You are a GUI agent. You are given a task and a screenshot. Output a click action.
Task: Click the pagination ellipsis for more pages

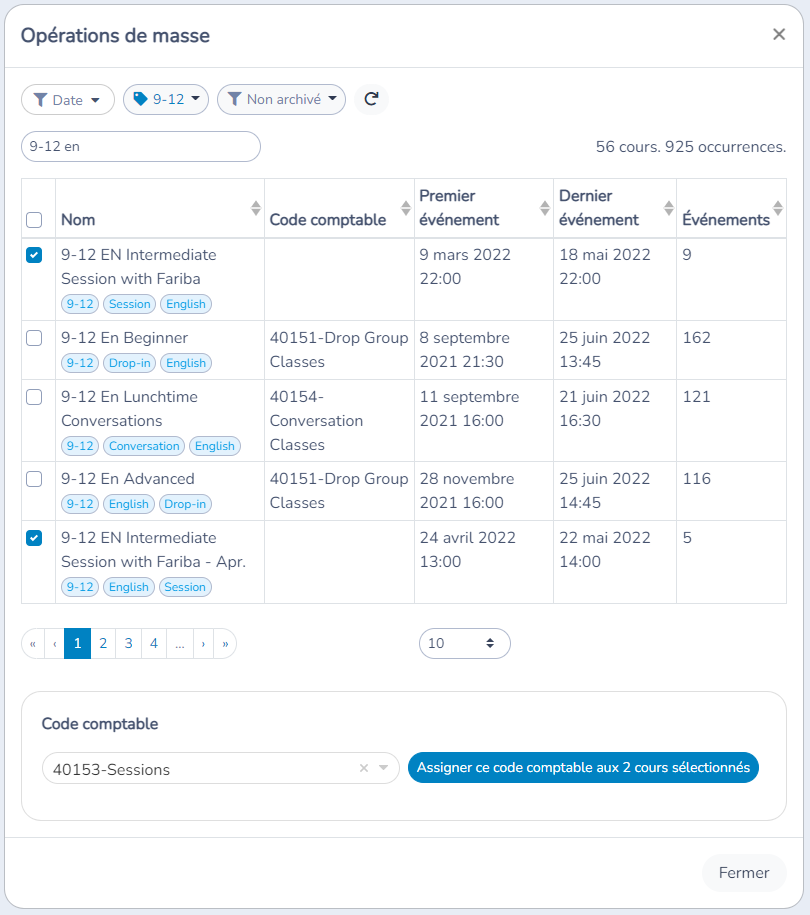click(x=180, y=644)
